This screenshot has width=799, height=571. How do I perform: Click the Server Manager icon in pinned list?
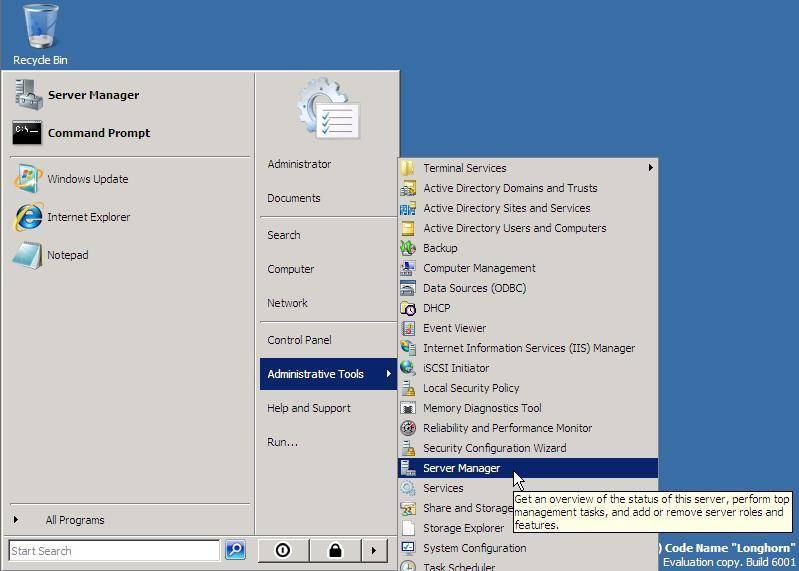[28, 95]
